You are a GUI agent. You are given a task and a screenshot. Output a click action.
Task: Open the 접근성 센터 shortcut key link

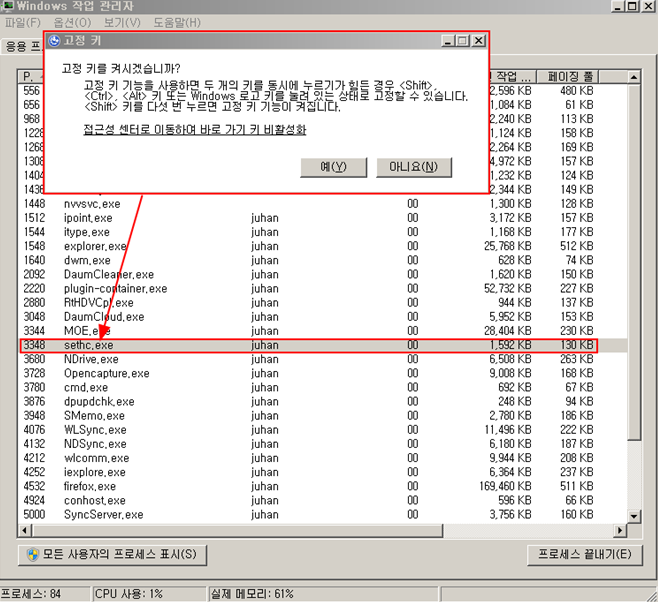click(x=195, y=130)
